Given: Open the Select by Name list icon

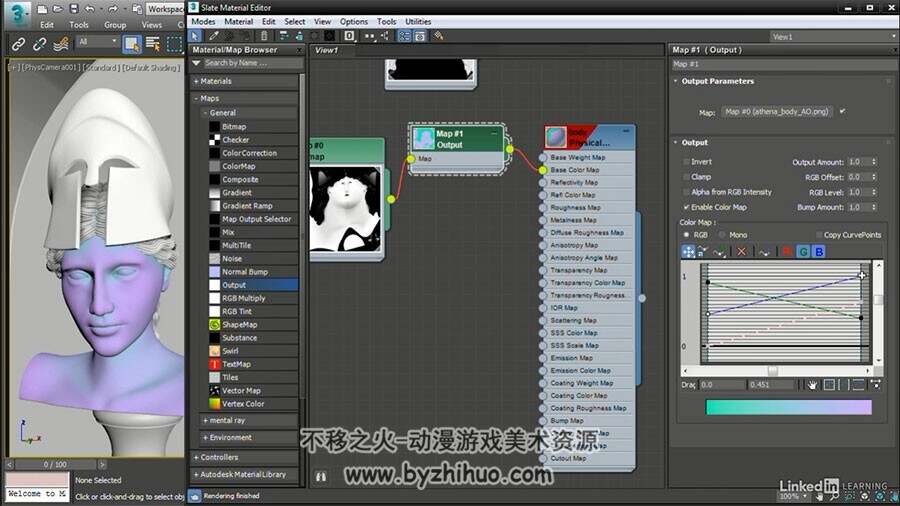Looking at the screenshot, I should 153,44.
